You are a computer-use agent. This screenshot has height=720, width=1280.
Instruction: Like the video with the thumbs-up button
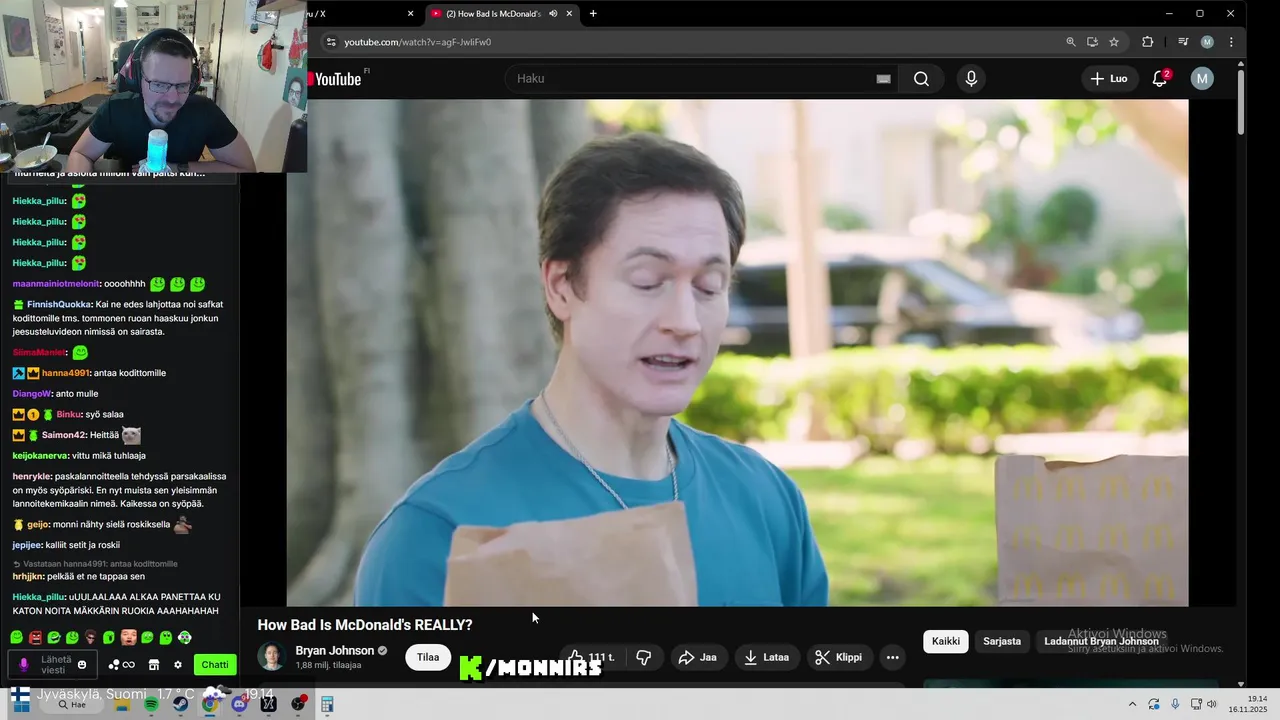pos(592,657)
